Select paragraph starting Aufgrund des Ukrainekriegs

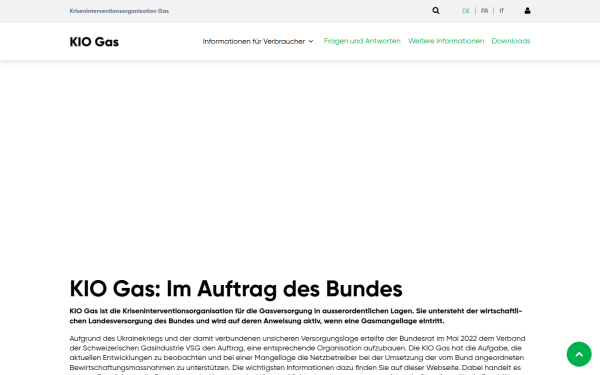[x=297, y=356]
